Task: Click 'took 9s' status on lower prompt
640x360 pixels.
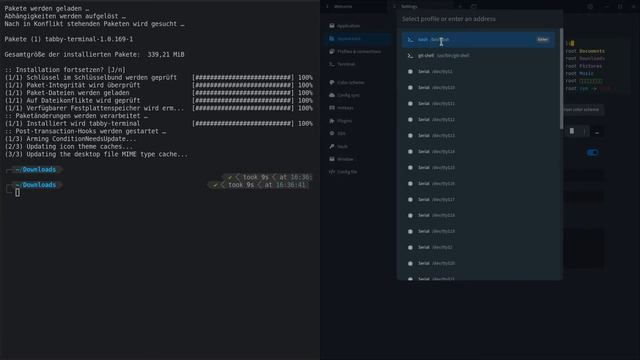Action: (x=241, y=185)
